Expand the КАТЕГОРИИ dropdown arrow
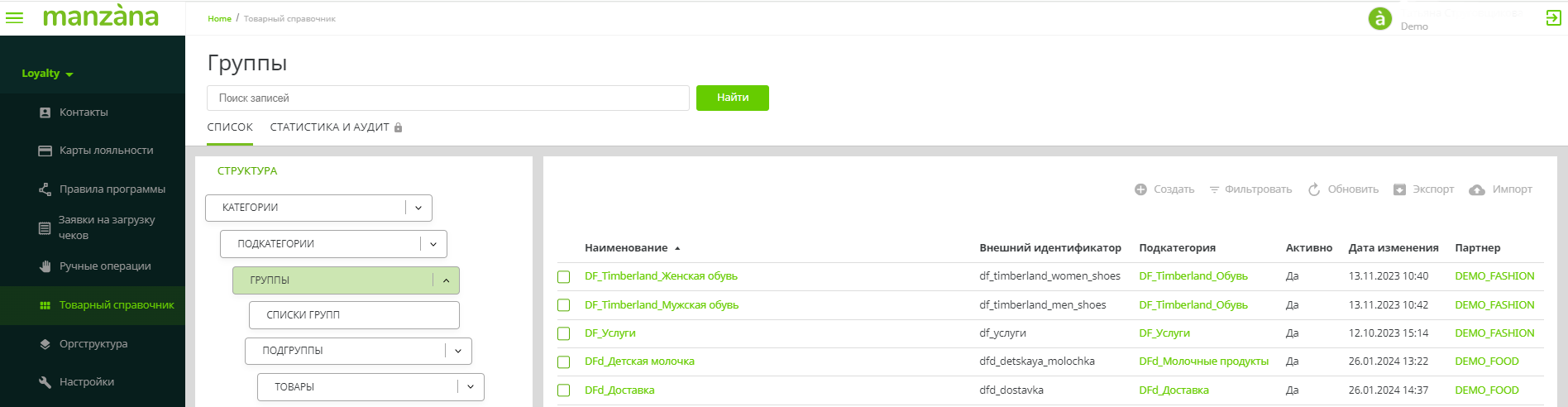The width and height of the screenshot is (1568, 407). [x=418, y=208]
